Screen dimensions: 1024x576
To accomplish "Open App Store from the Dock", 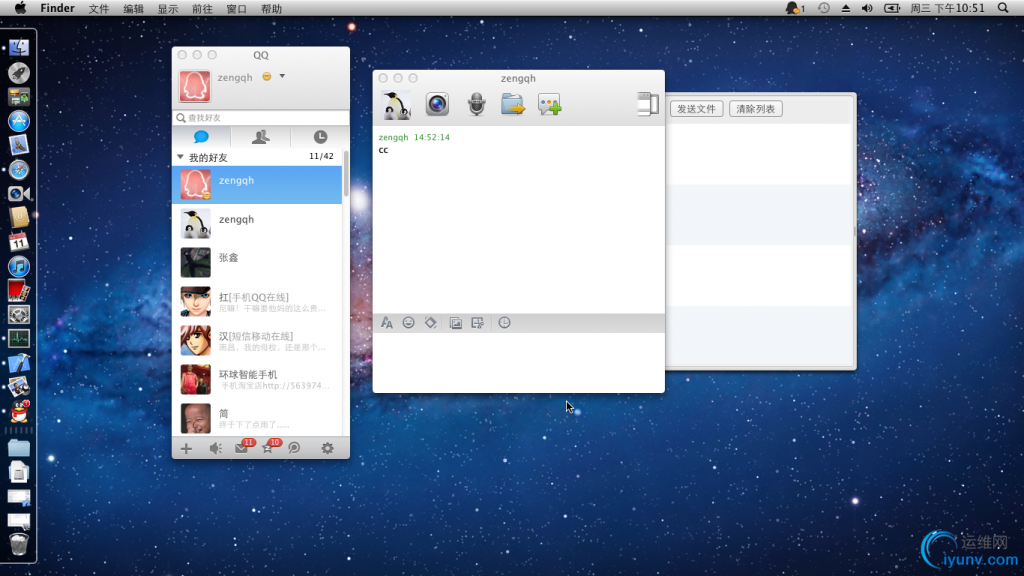I will point(19,121).
